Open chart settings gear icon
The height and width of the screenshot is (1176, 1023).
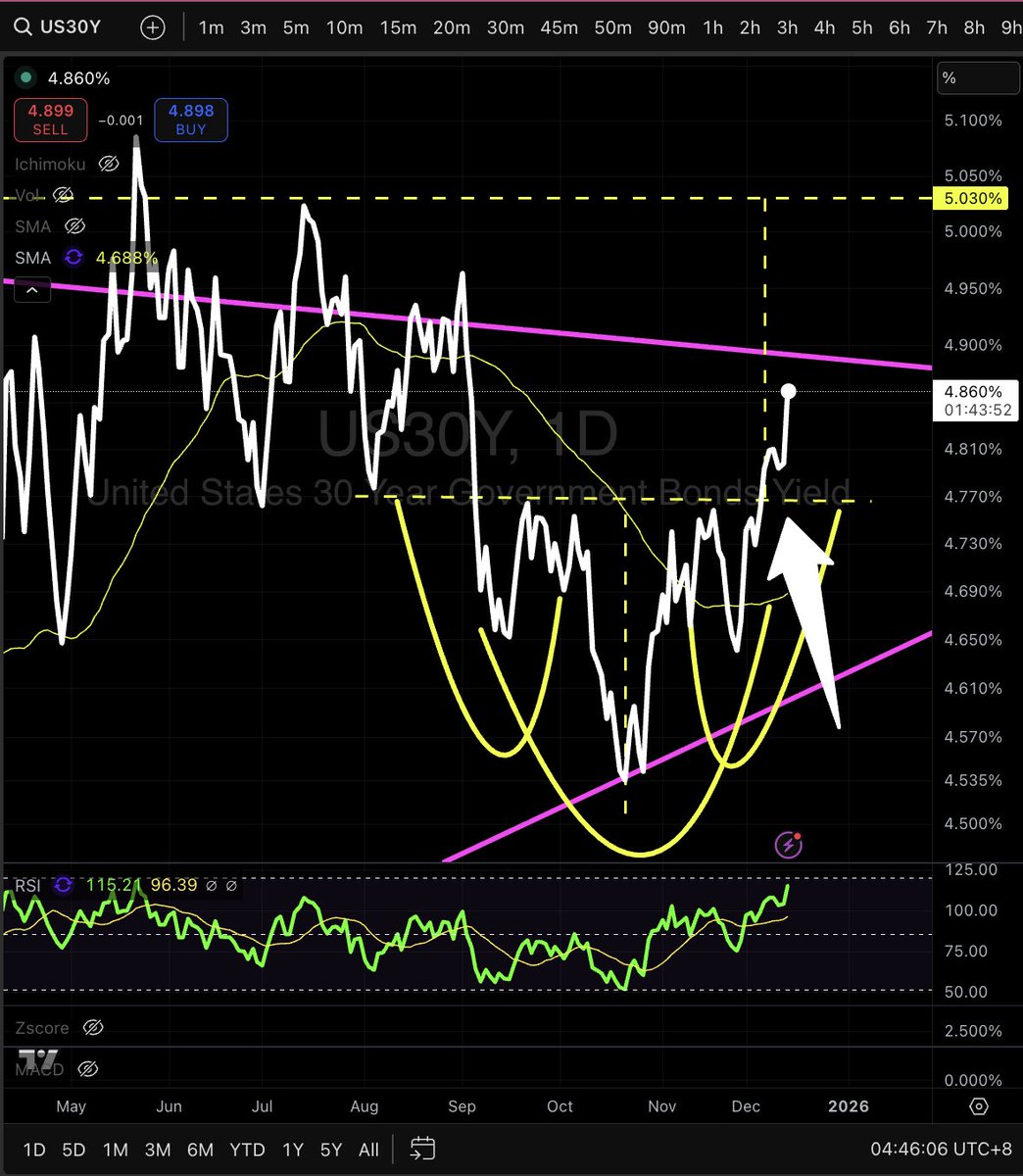pos(978,1106)
